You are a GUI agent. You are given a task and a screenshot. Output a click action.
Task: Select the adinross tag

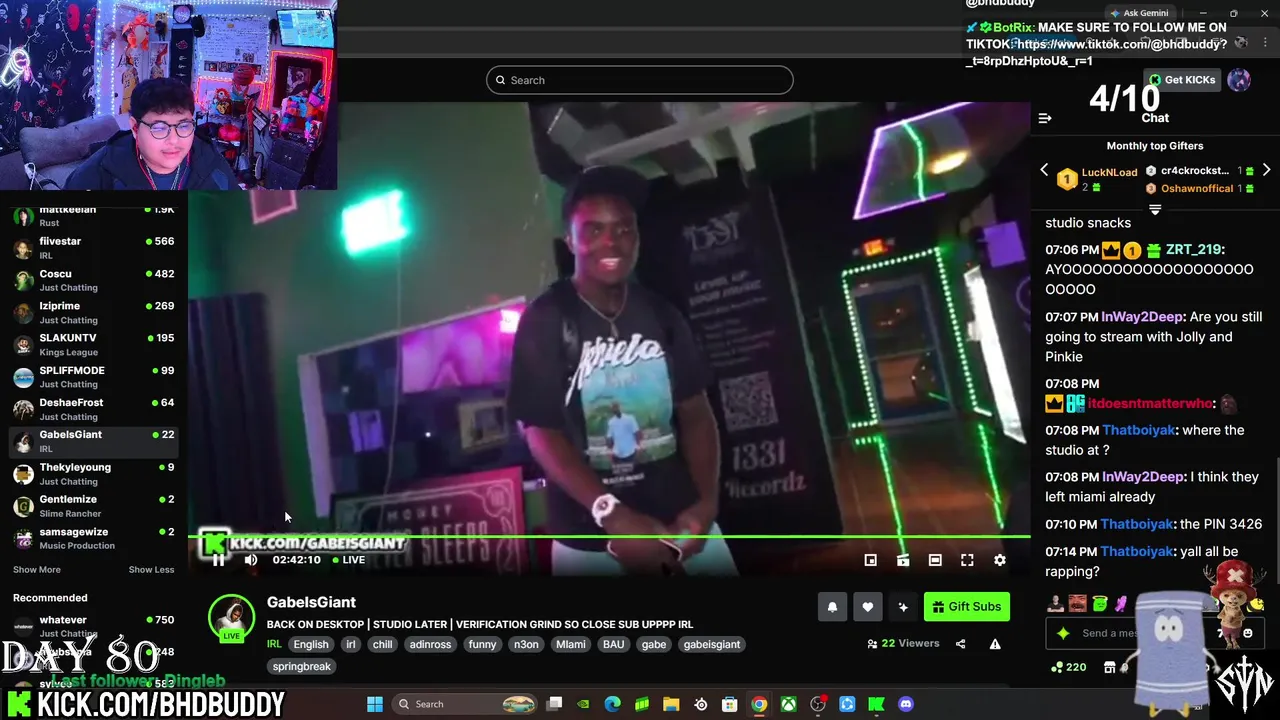430,645
